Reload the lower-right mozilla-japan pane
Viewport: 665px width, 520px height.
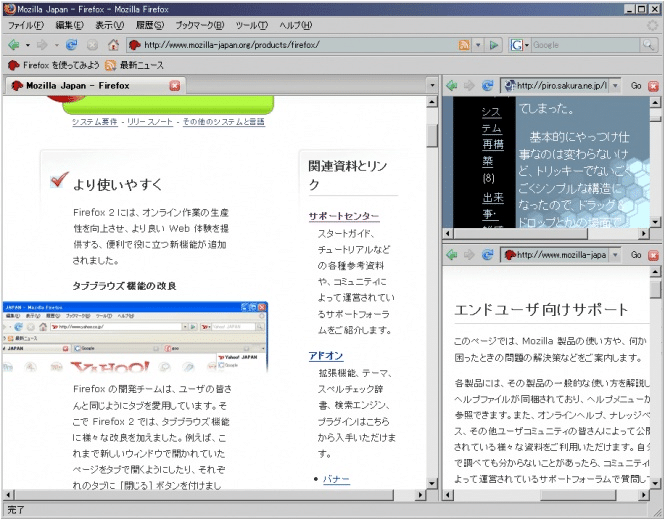click(487, 255)
